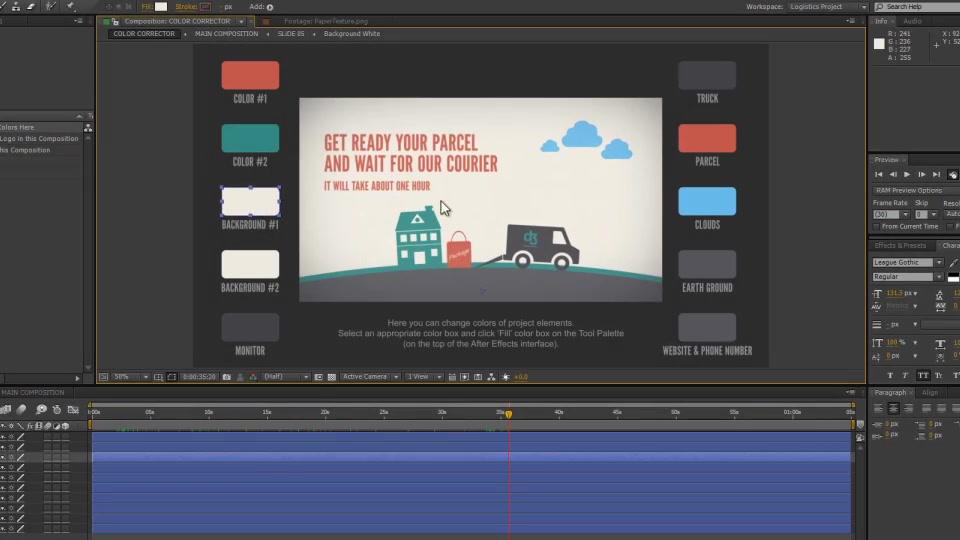Go to MAIN COMPOSITION in breadcrumb
This screenshot has height=540, width=960.
(x=227, y=34)
